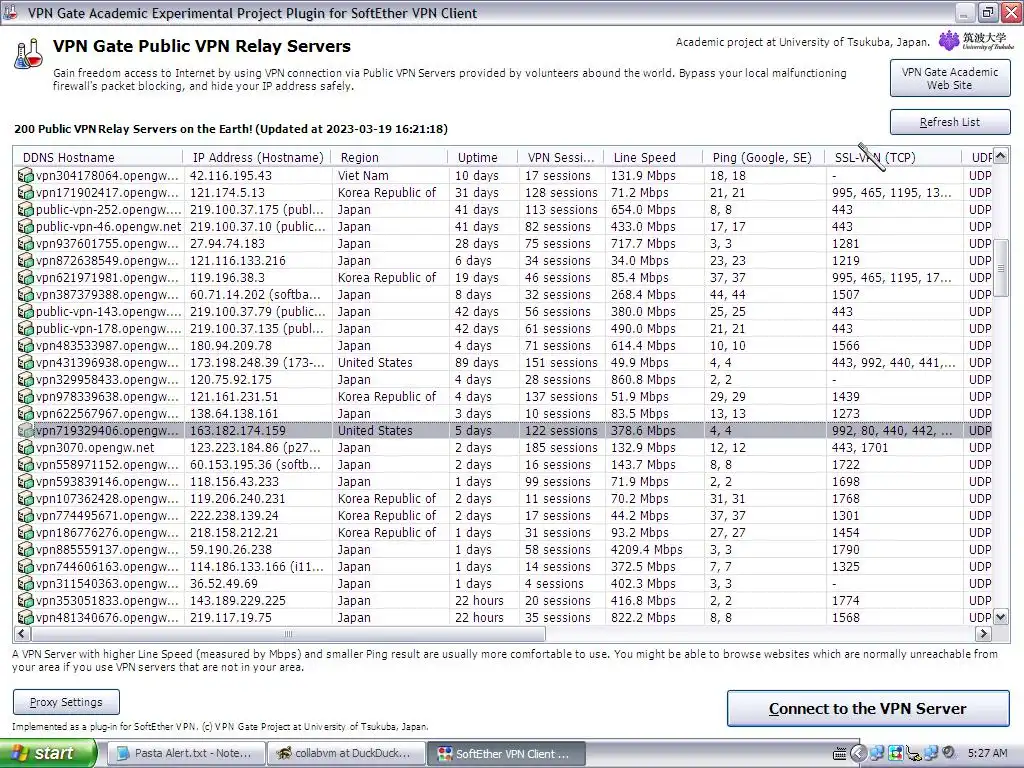Click server icon for vpn872638549 row
The width and height of the screenshot is (1024, 768).
point(25,261)
